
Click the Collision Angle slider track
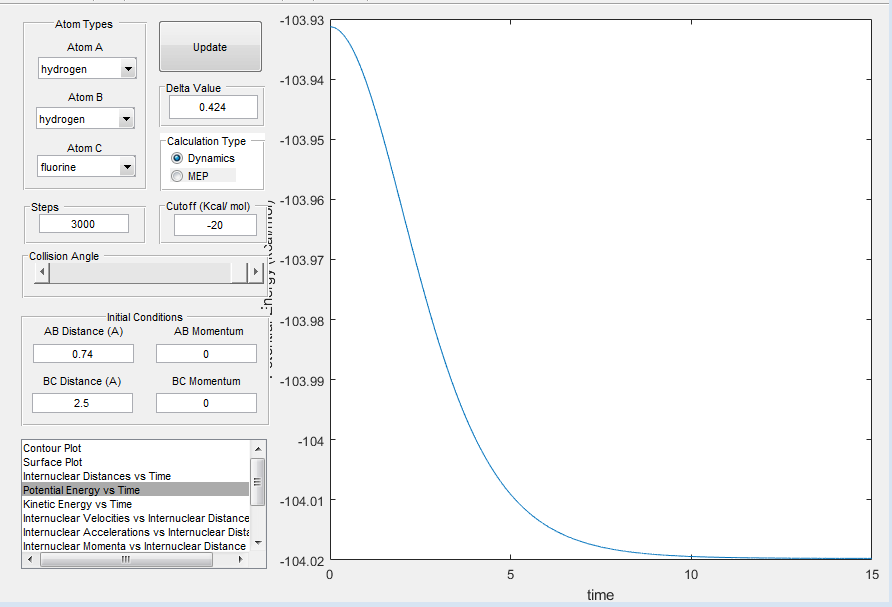140,272
